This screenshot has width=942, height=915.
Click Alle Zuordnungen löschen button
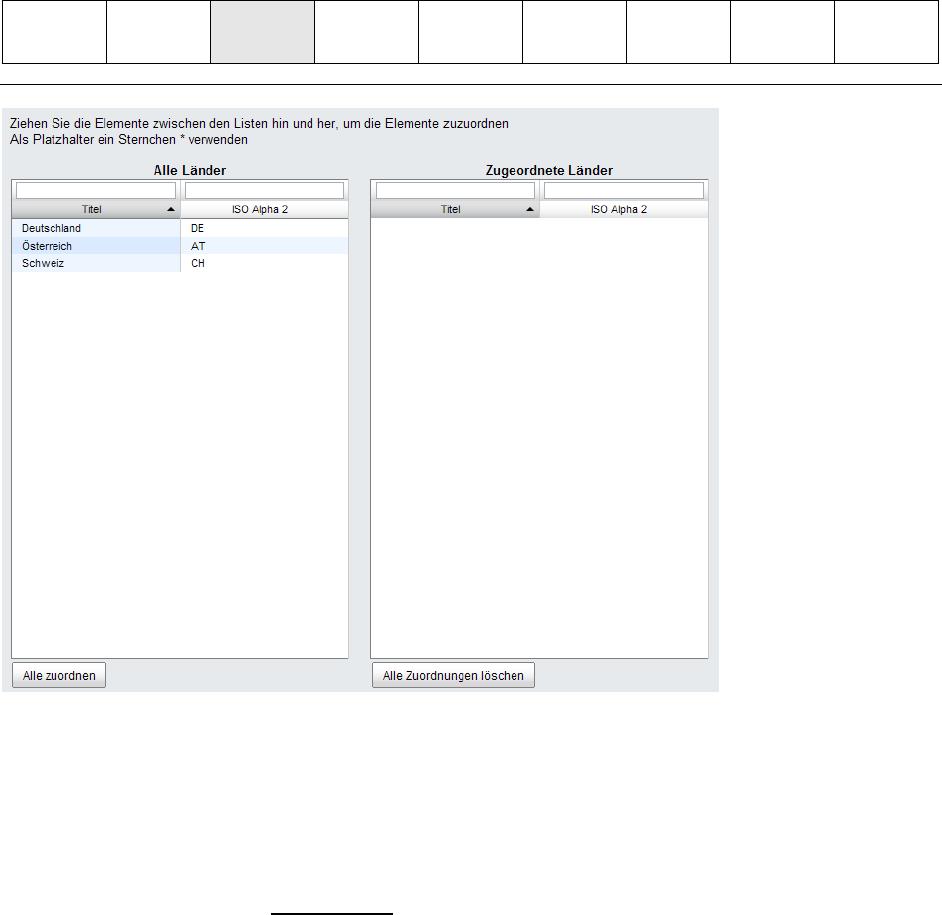click(453, 675)
